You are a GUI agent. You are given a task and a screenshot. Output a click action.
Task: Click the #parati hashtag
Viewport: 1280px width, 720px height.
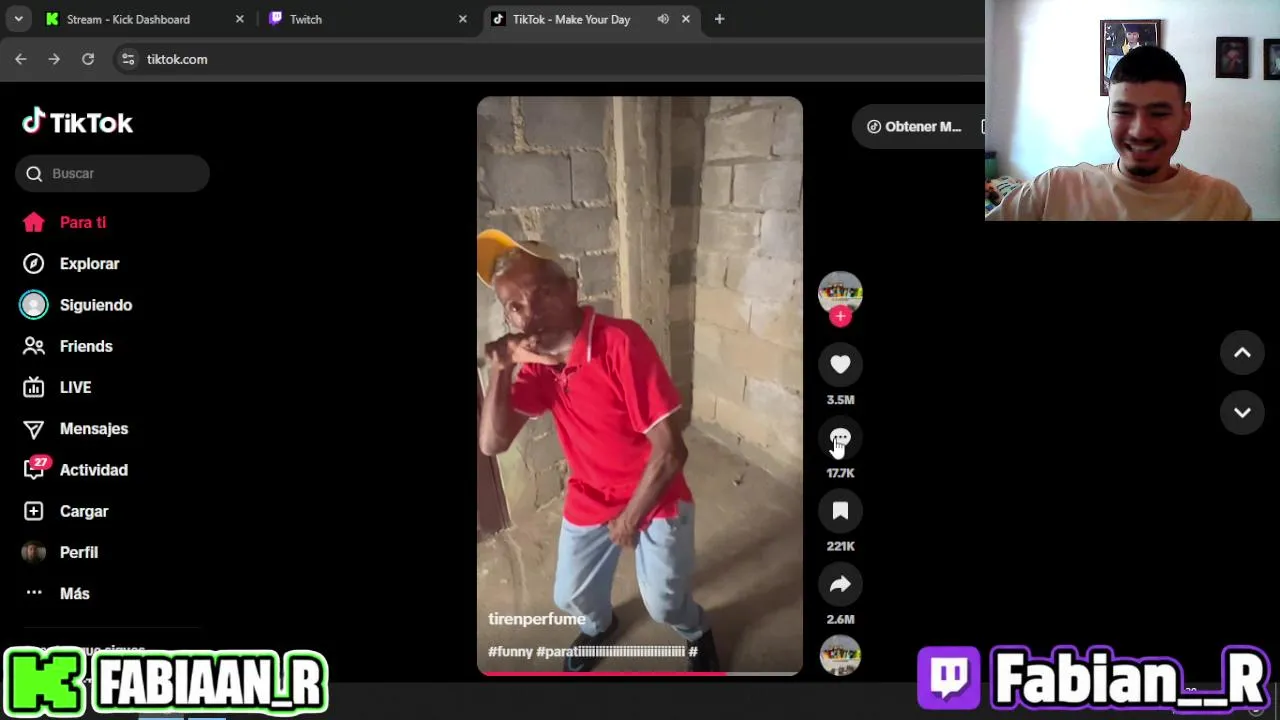(611, 651)
